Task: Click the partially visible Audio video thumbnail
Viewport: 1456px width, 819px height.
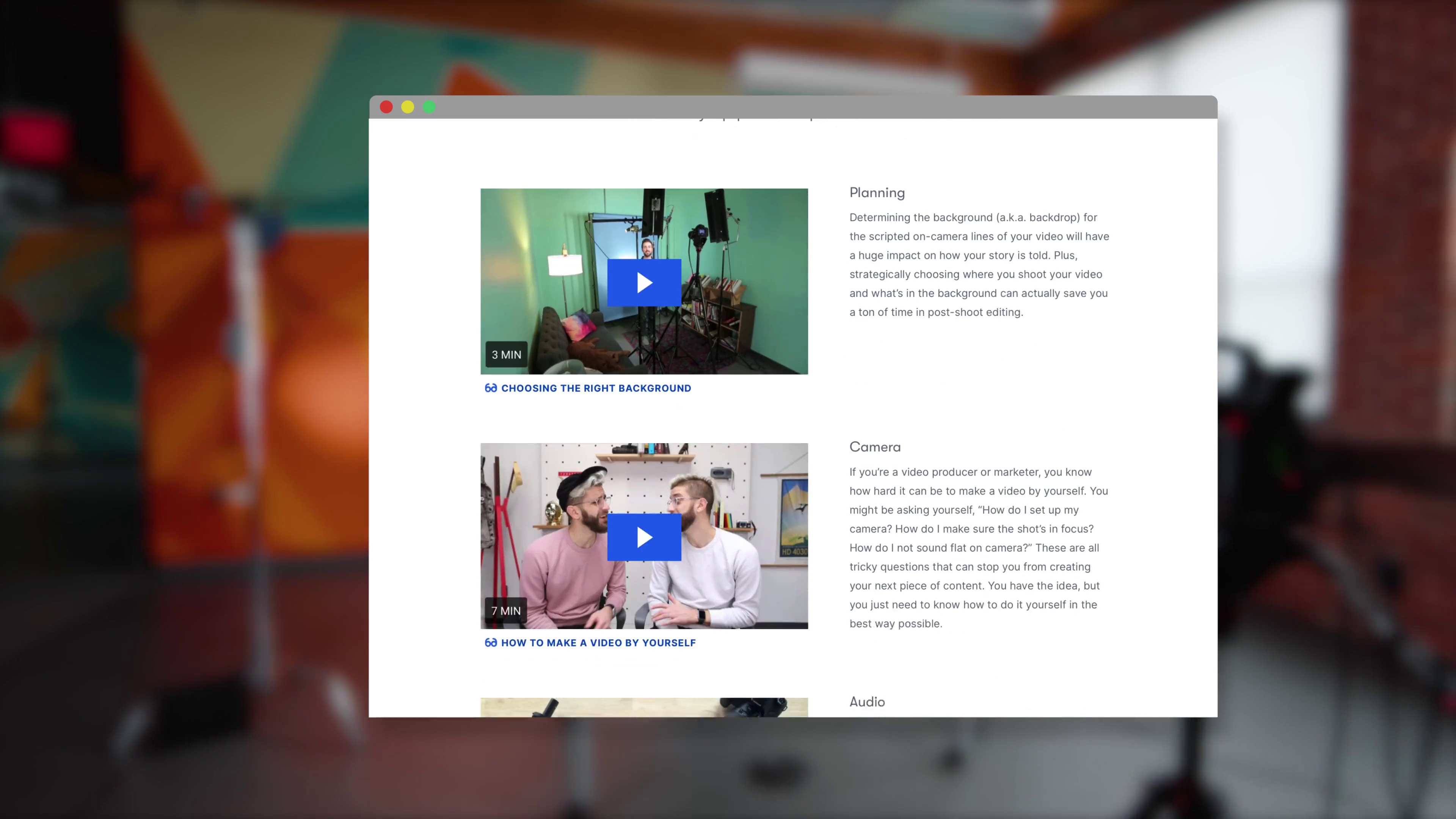Action: pyautogui.click(x=644, y=709)
